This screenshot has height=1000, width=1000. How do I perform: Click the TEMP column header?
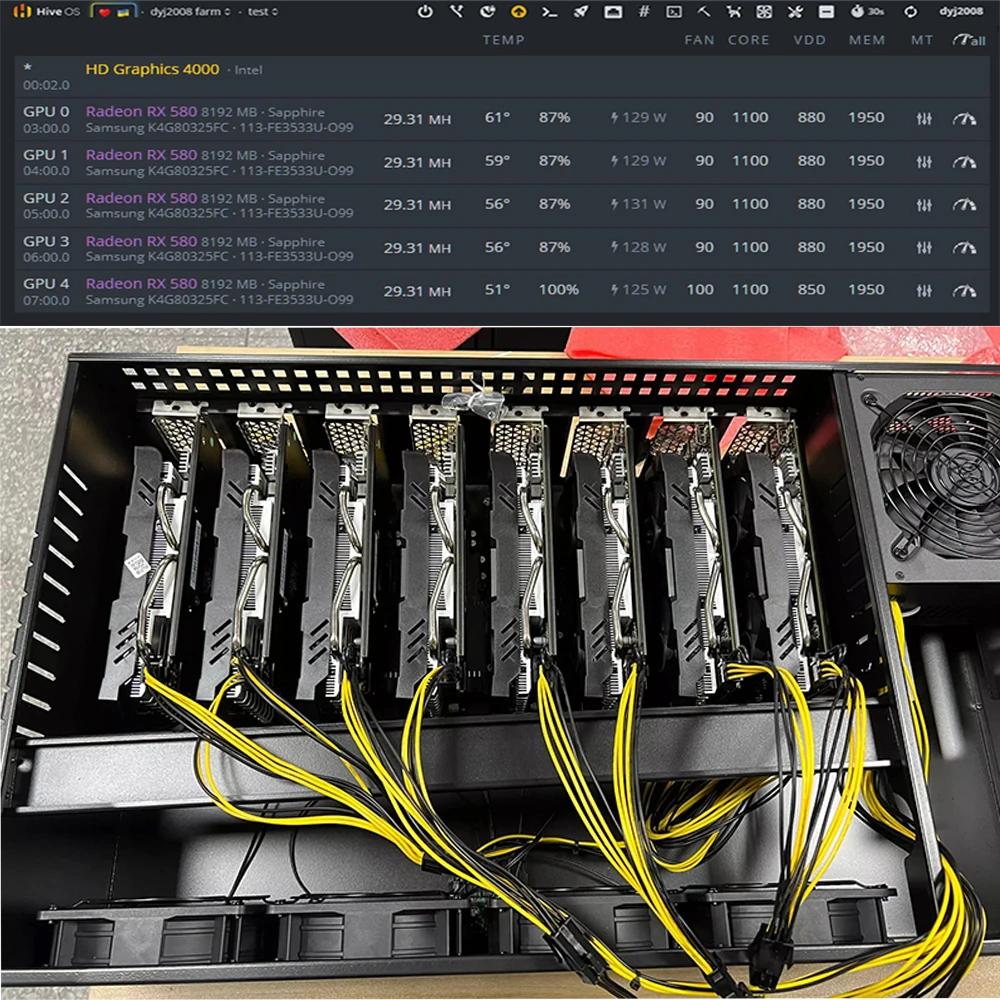[x=503, y=40]
